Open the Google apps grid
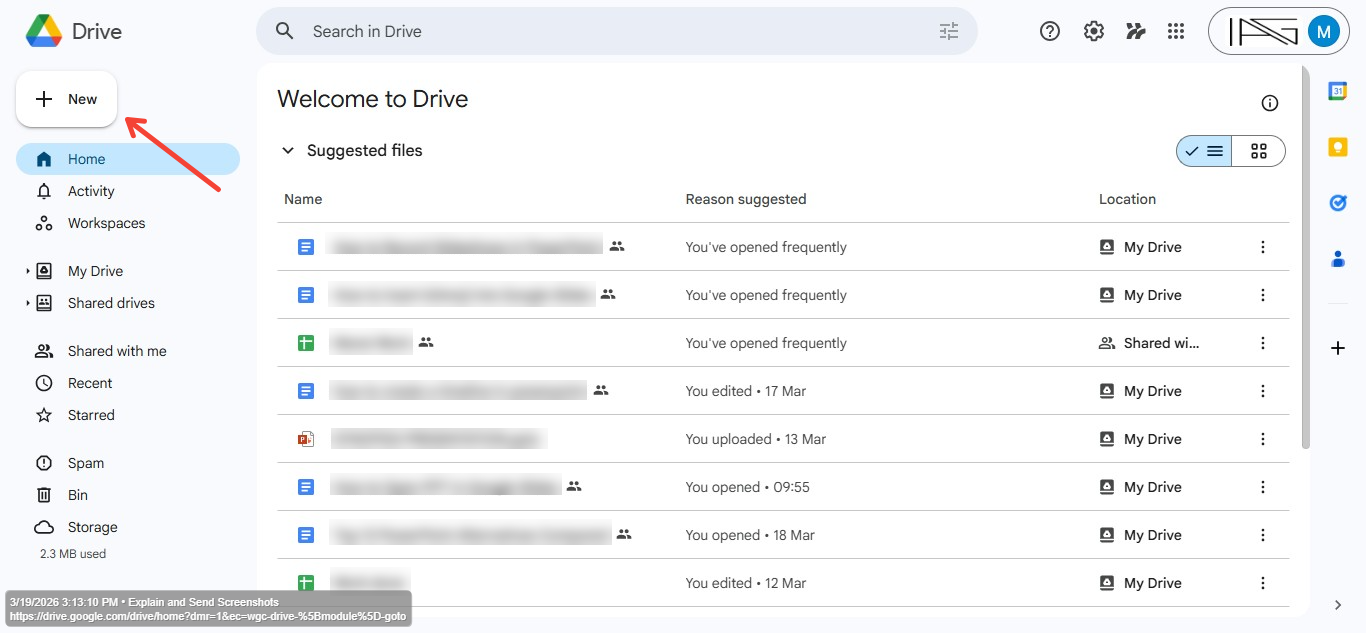 click(1176, 31)
